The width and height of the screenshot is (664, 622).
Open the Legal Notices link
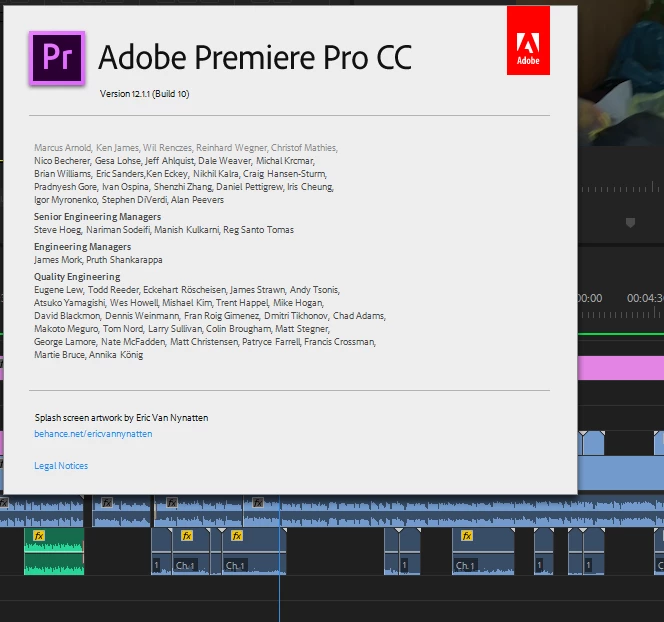(61, 466)
